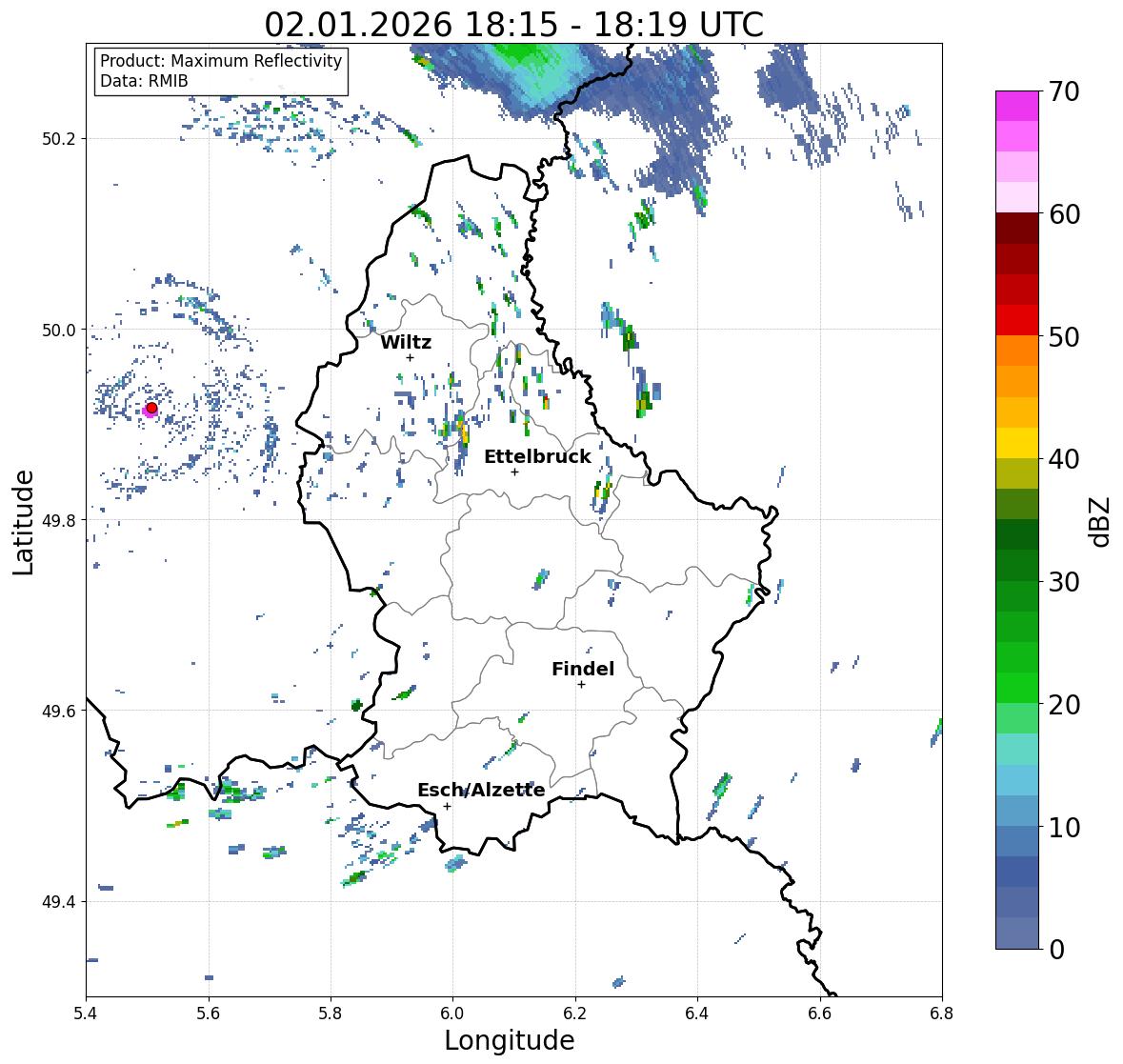The width and height of the screenshot is (1123, 1064).
Task: Select the Findel station label
Action: coord(583,669)
